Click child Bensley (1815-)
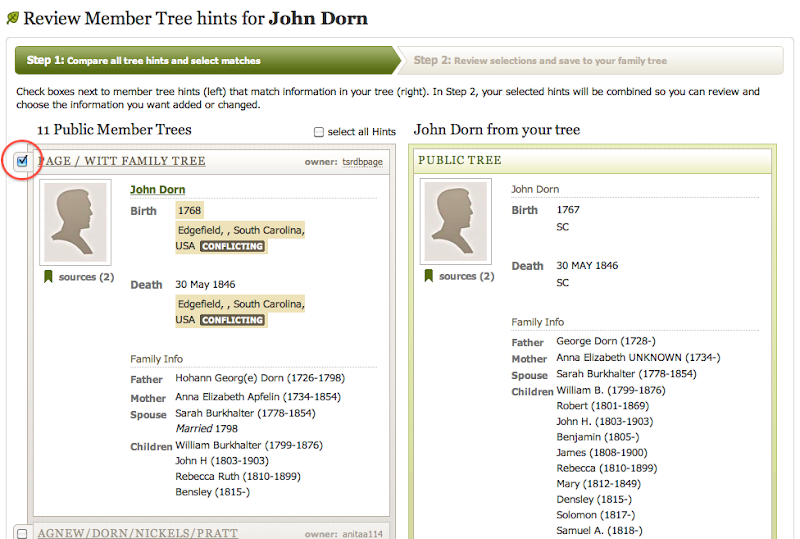Screen dimensions: 800x539 [x=213, y=492]
